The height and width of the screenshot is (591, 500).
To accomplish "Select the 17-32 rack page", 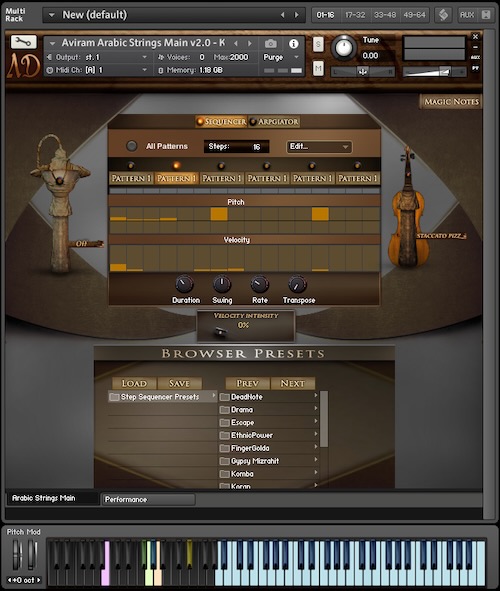I will (355, 15).
